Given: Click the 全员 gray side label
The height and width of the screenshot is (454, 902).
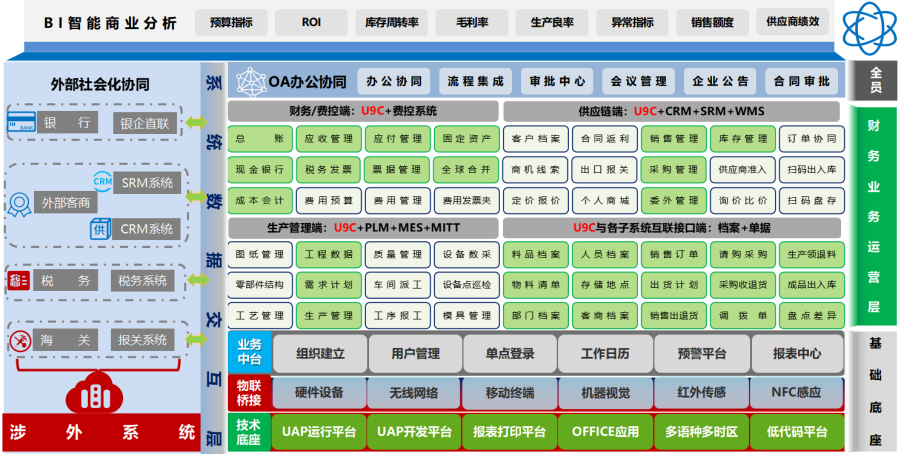Looking at the screenshot, I should point(874,81).
